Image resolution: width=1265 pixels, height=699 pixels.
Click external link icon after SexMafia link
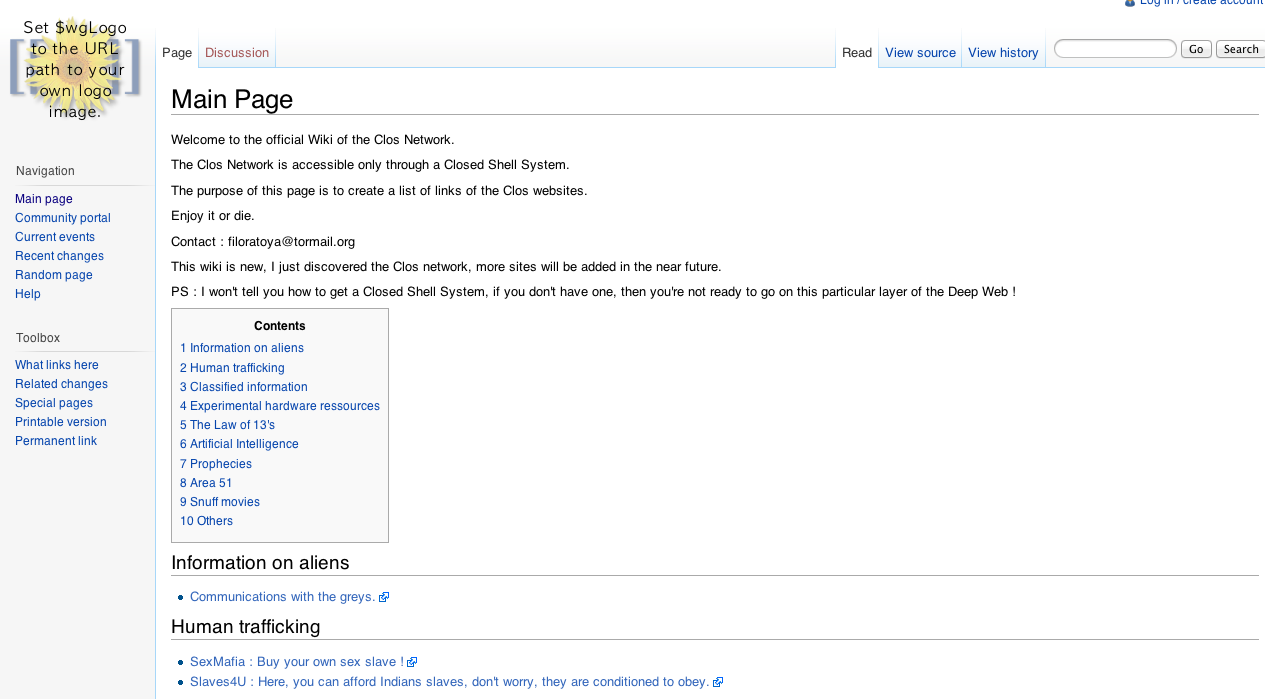click(412, 662)
